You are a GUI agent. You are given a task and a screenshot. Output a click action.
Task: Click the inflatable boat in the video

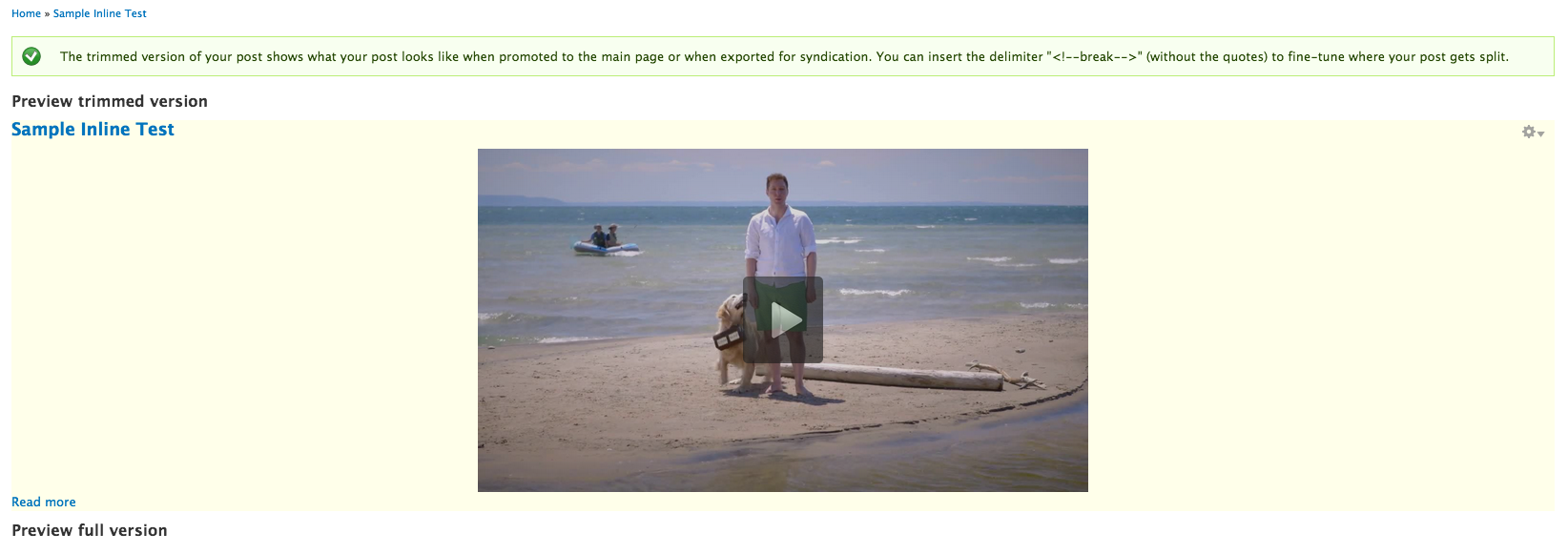[606, 246]
